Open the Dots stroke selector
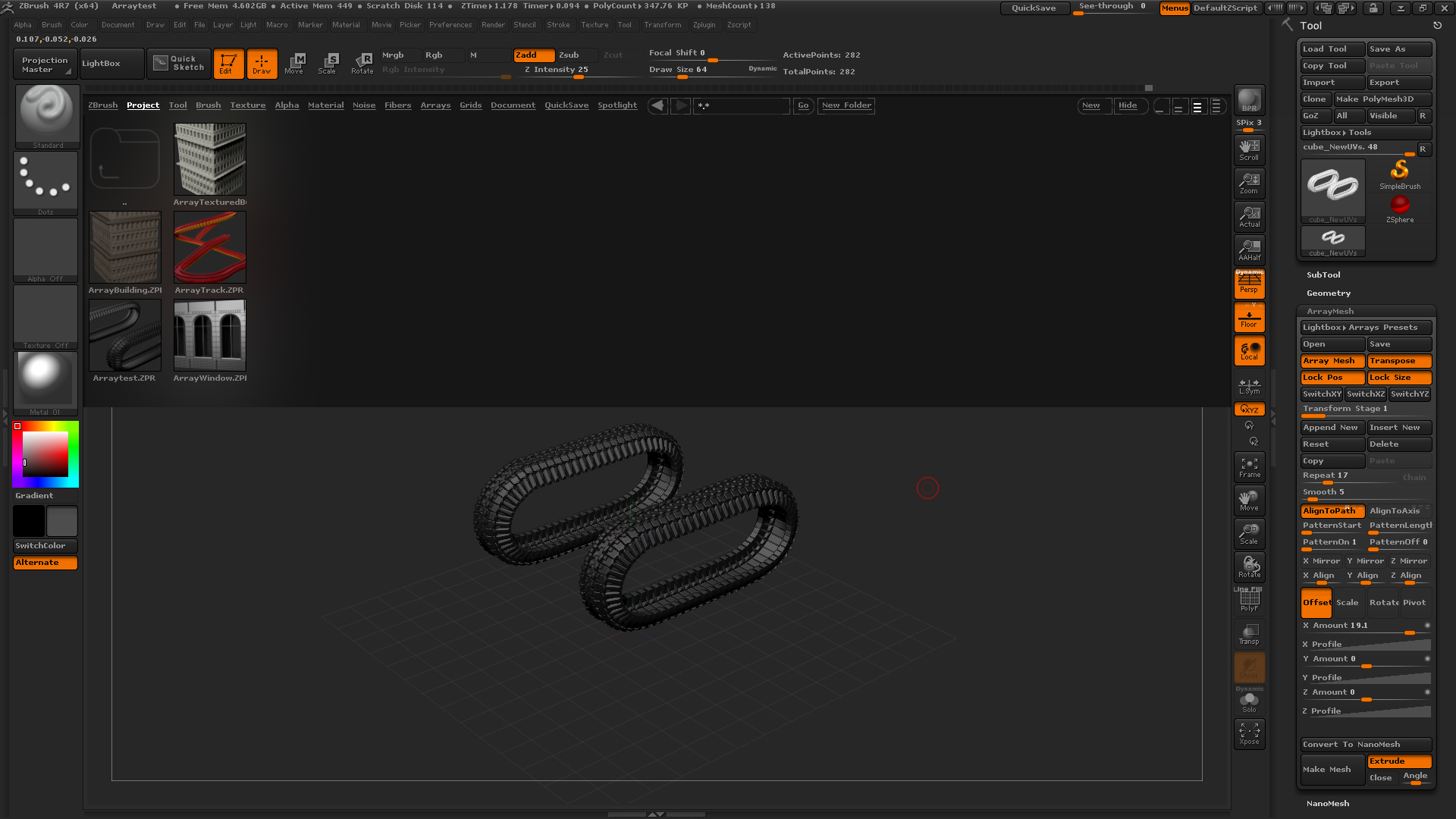 point(45,184)
